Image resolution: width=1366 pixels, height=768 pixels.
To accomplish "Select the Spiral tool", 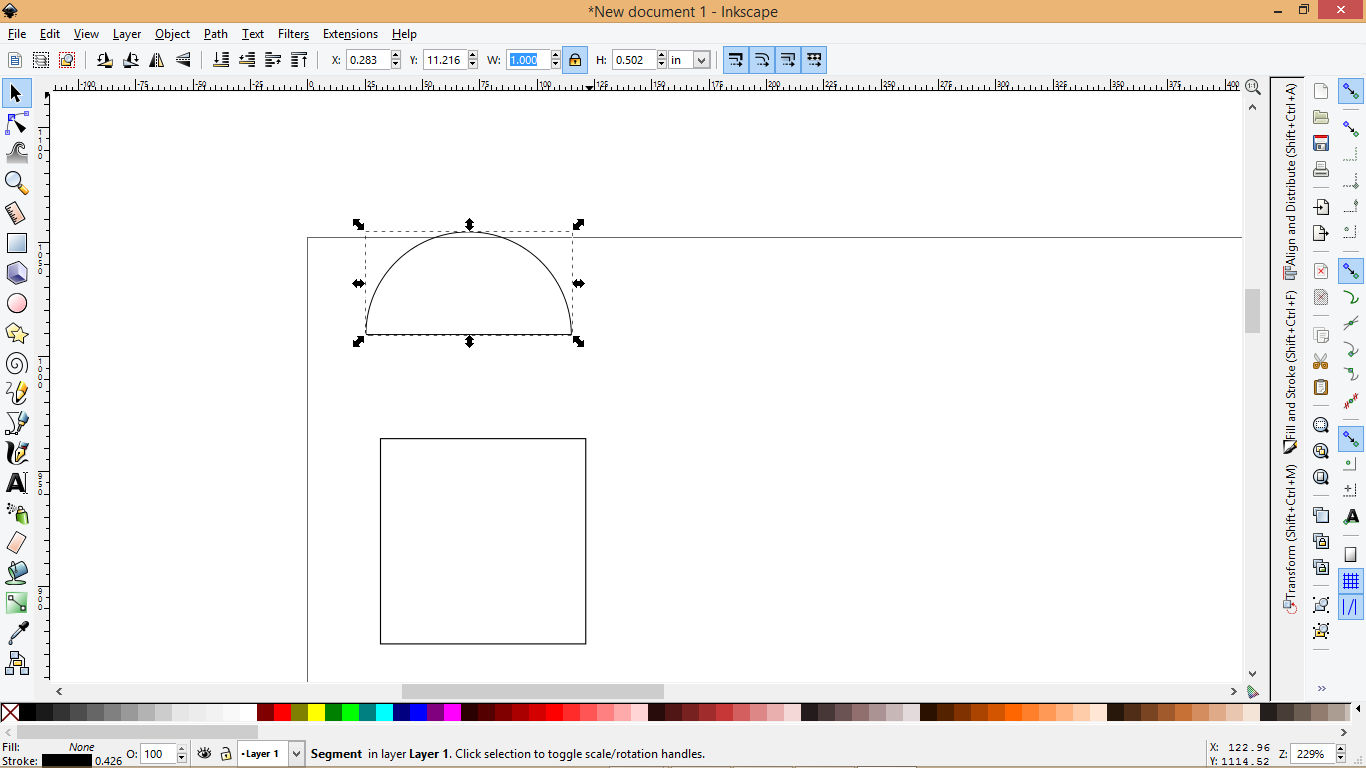I will coord(16,363).
